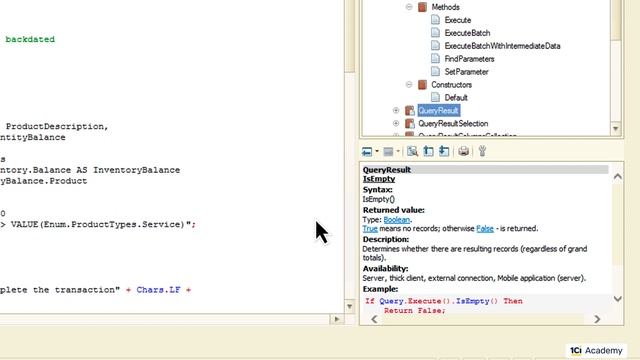
Task: Click the Constructors folder label
Action: pyautogui.click(x=451, y=85)
